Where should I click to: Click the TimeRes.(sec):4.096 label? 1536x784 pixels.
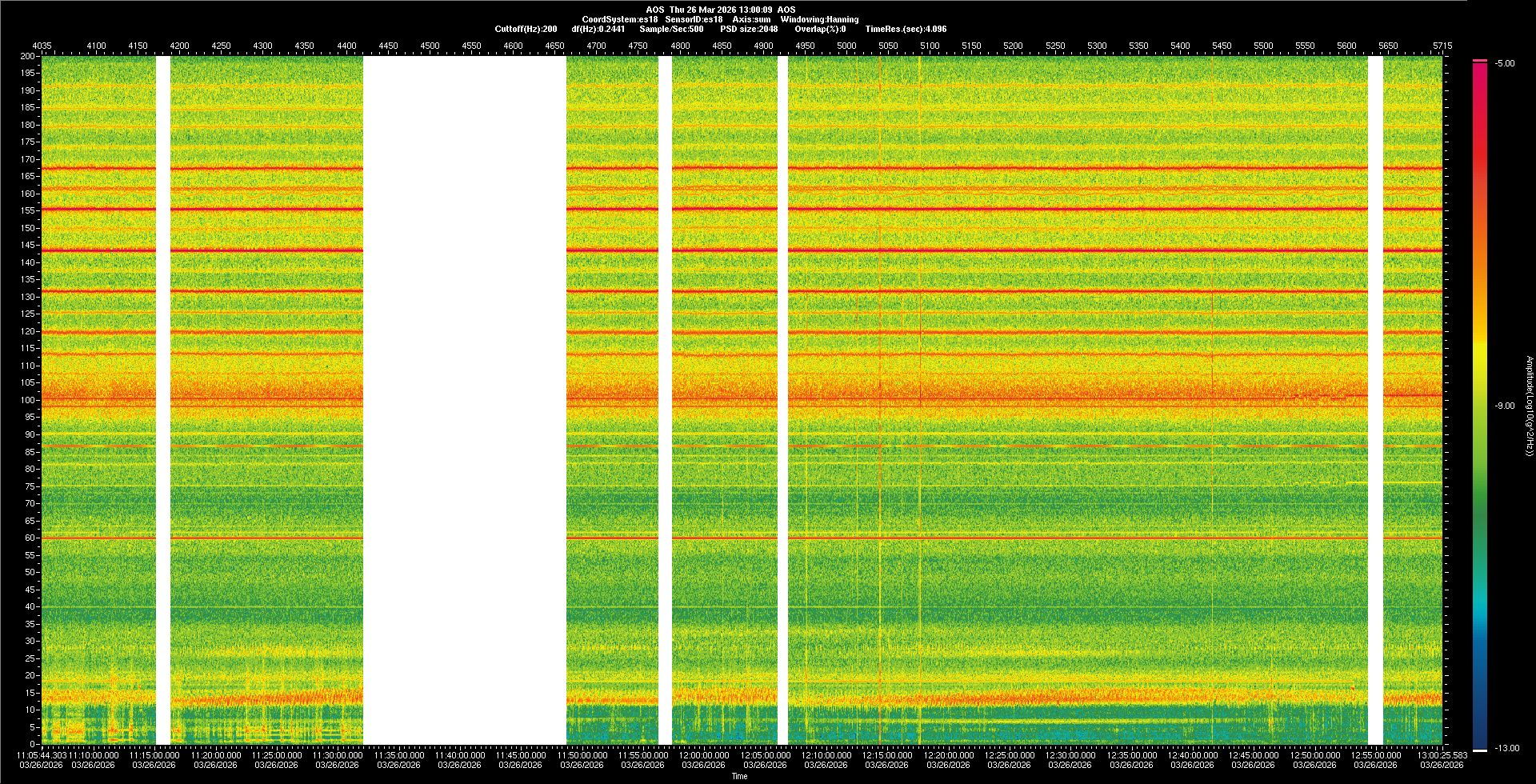[905, 29]
